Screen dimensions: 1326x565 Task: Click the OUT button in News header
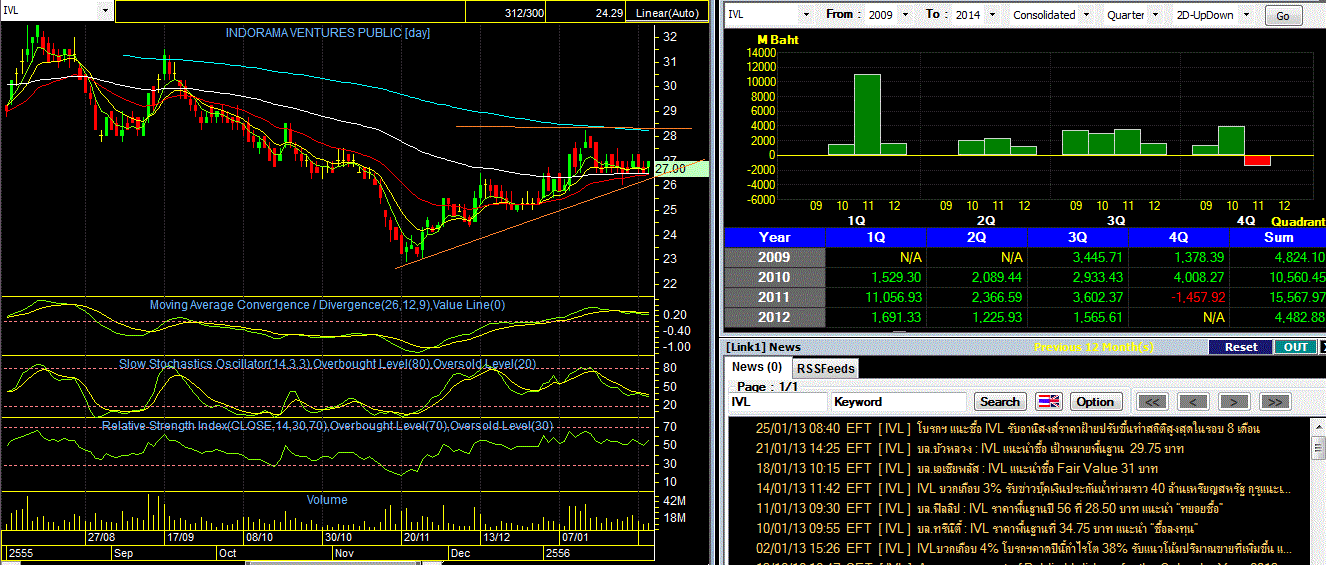(x=1296, y=347)
